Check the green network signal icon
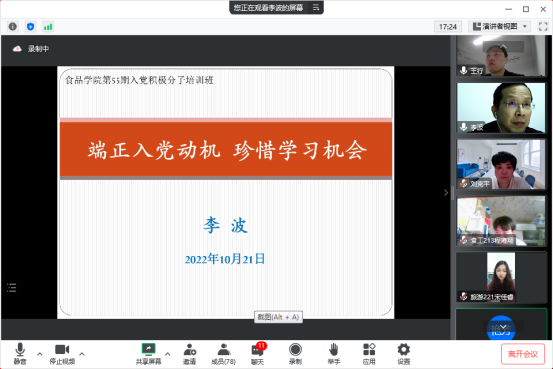This screenshot has width=553, height=369. coord(48,26)
